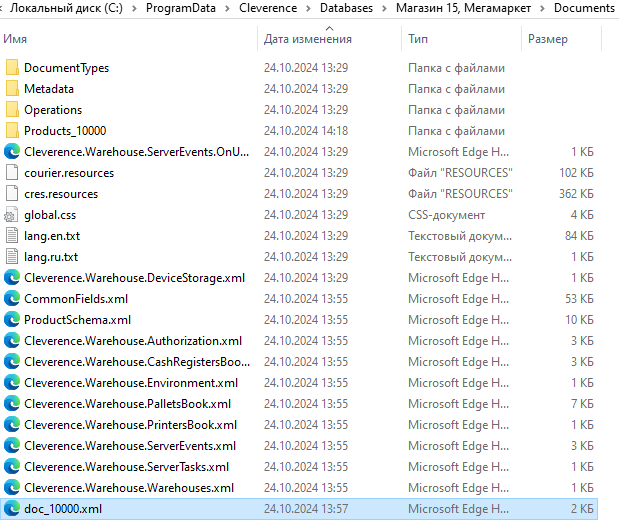Click Edge icon of PrintersBook.xml file
Viewport: 619px width, 523px height.
click(x=12, y=424)
